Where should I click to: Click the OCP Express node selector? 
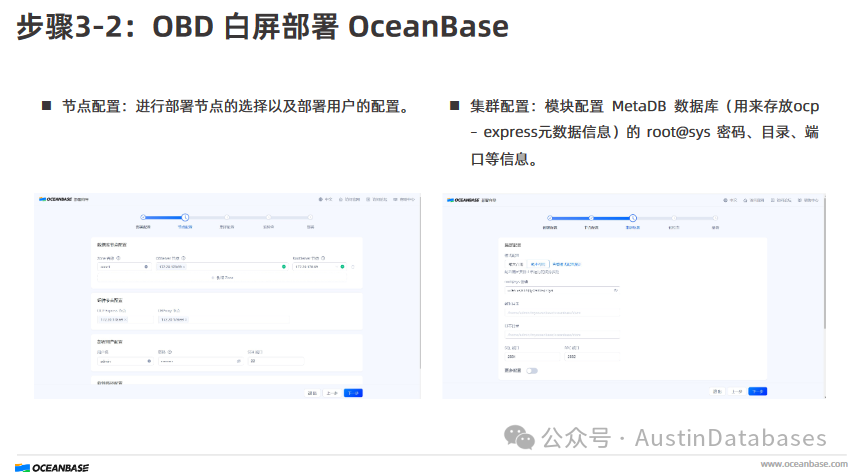point(125,320)
